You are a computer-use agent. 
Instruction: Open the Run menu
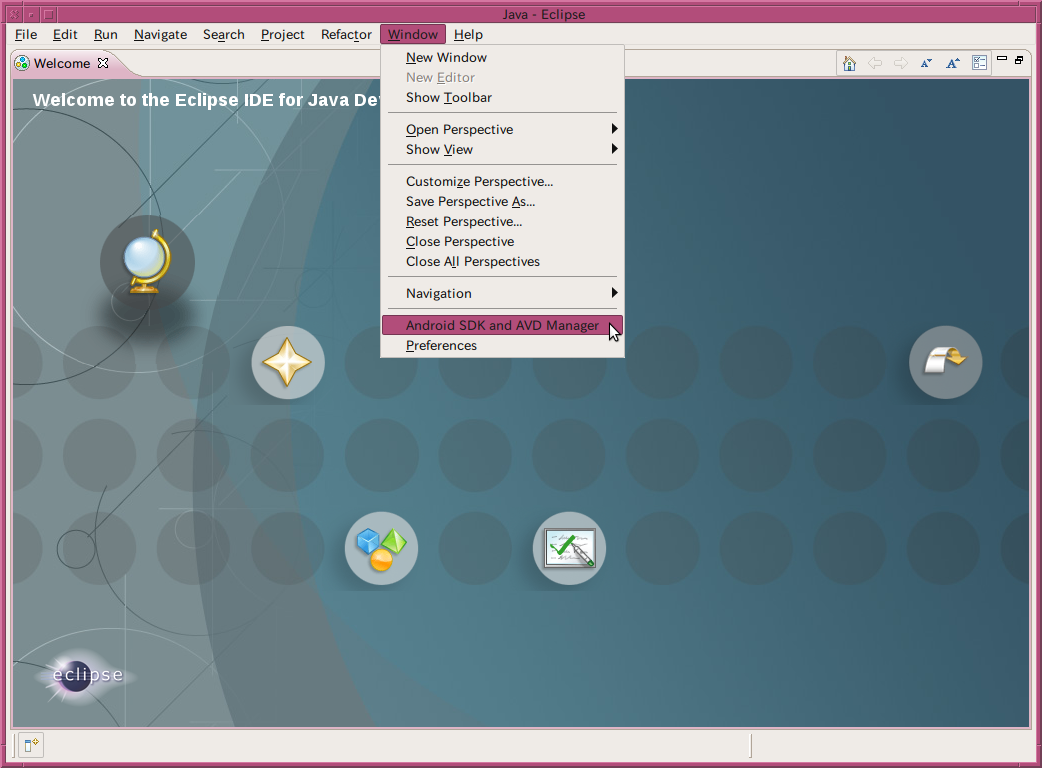[x=106, y=35]
